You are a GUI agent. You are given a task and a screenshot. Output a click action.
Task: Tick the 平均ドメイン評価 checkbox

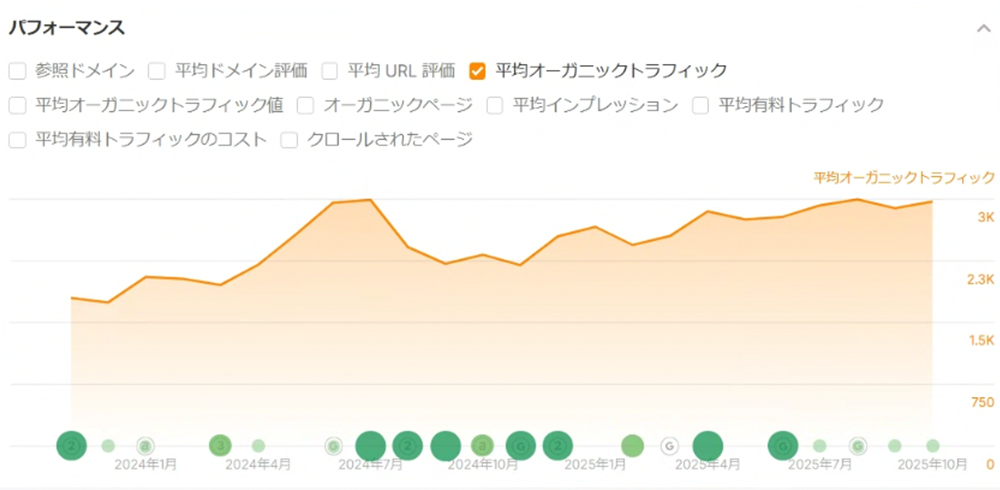156,71
